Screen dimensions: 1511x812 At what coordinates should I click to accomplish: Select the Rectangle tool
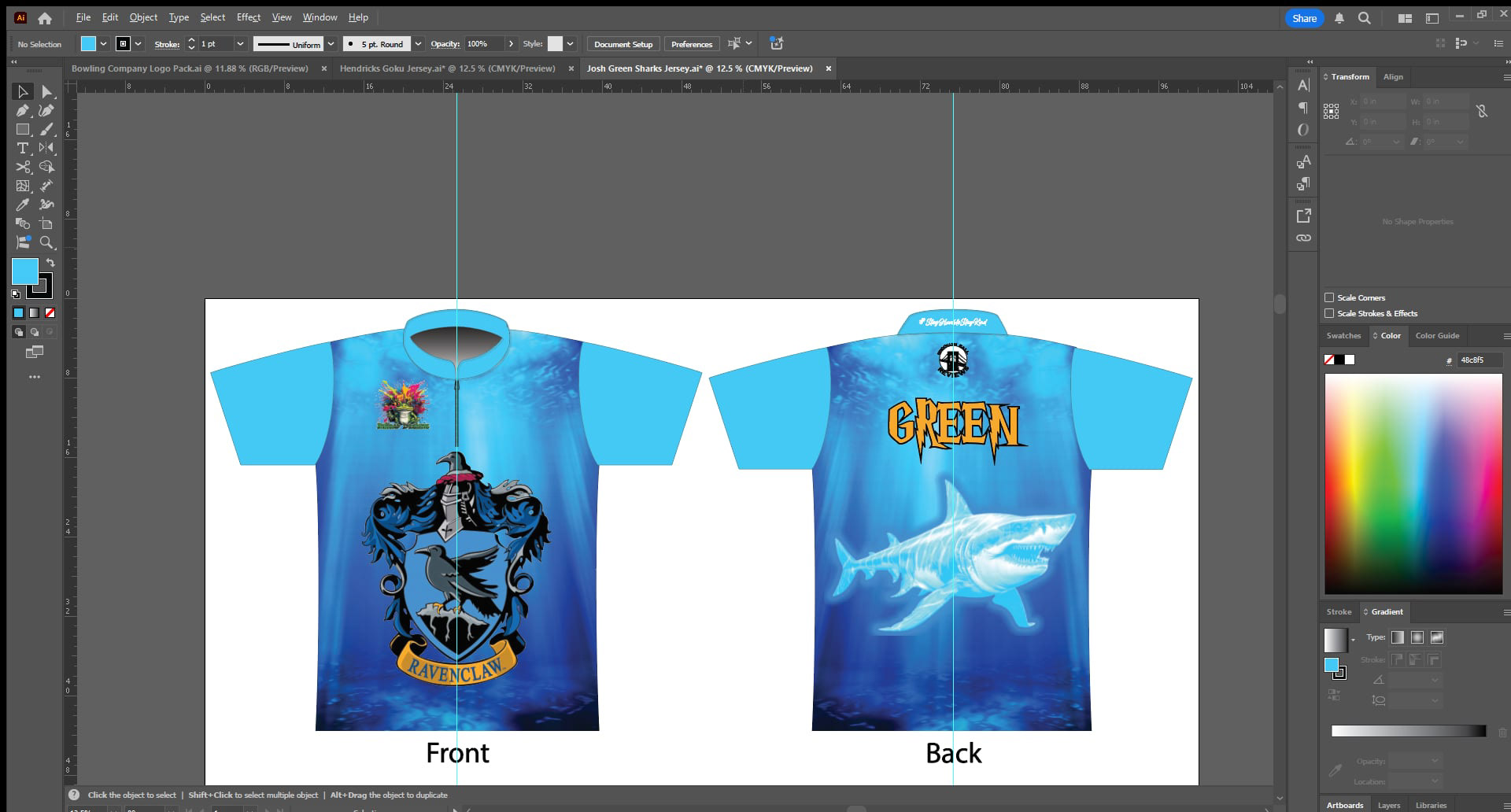pos(23,129)
